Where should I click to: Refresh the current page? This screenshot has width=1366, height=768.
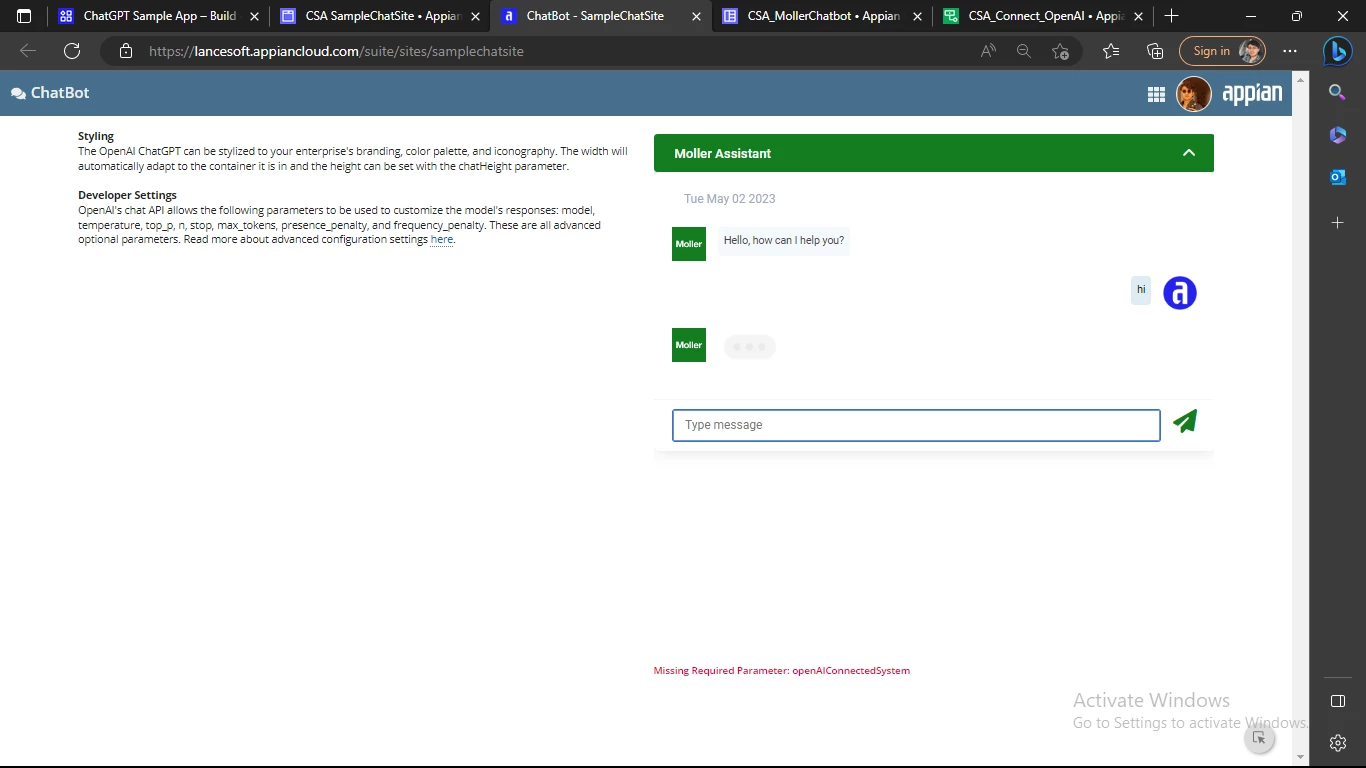(72, 51)
